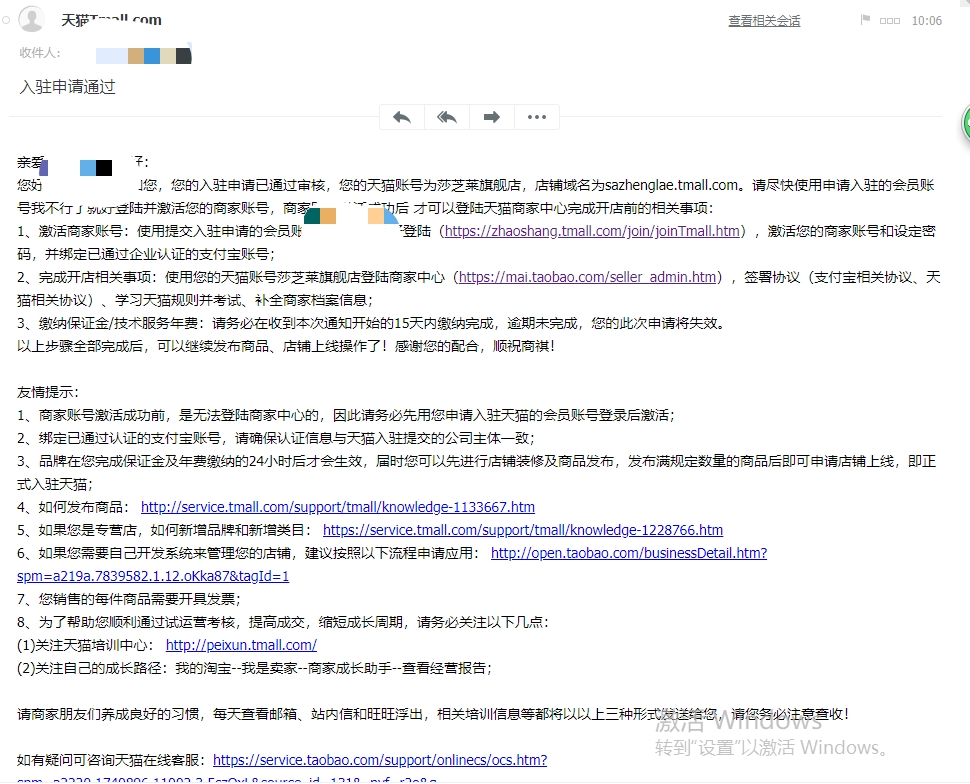Click the 如有疑问可咨询天猫在线客服 text

click(111, 759)
